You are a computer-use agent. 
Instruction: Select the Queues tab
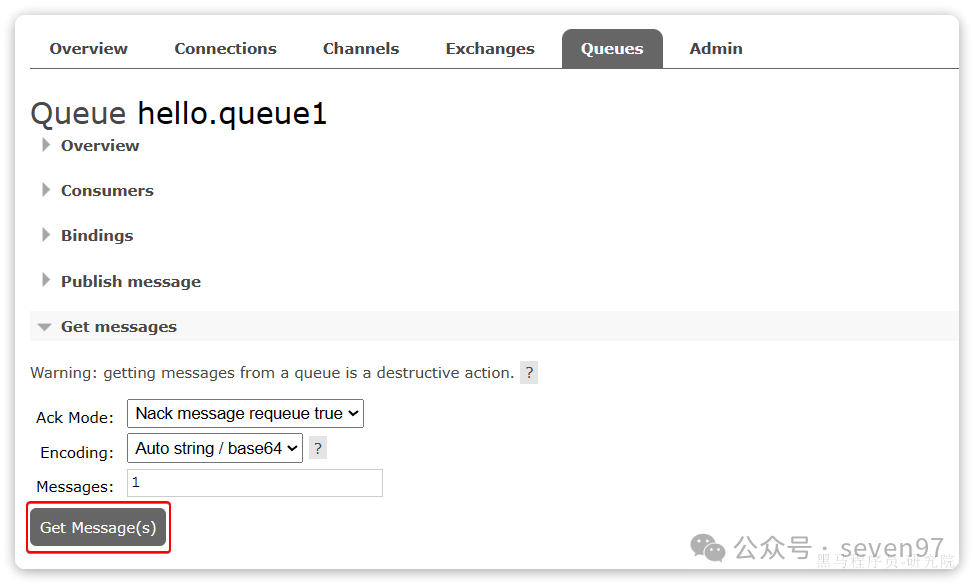tap(612, 48)
